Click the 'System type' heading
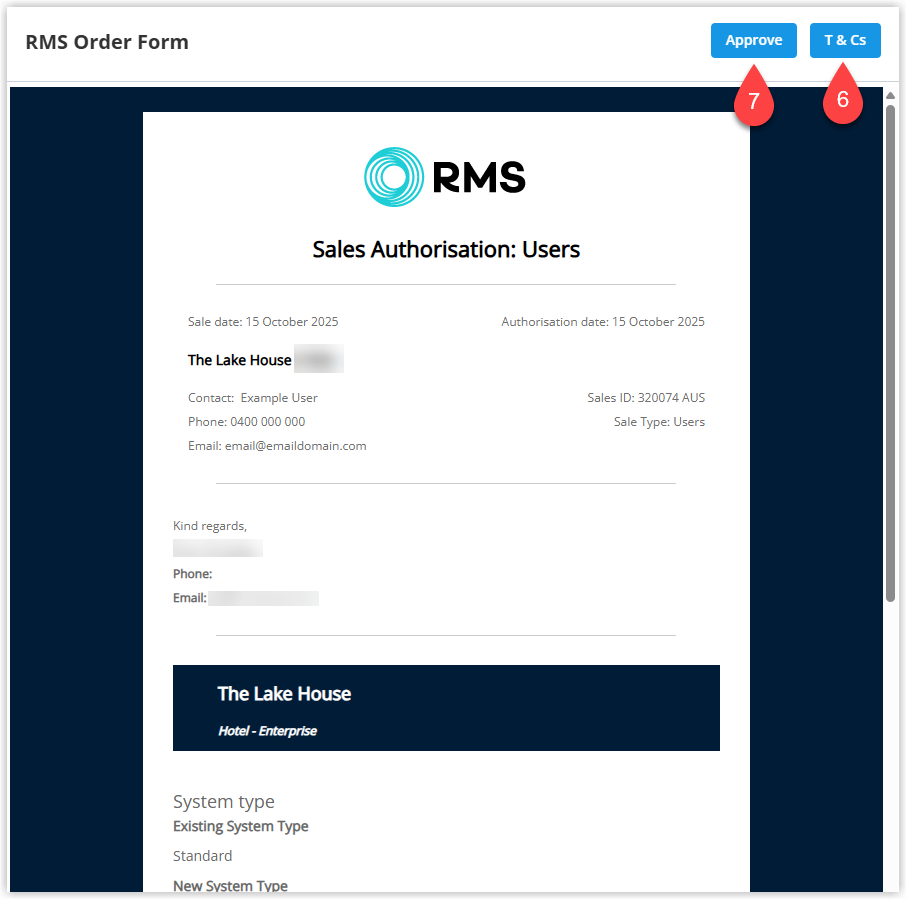The height and width of the screenshot is (900, 907). tap(224, 802)
